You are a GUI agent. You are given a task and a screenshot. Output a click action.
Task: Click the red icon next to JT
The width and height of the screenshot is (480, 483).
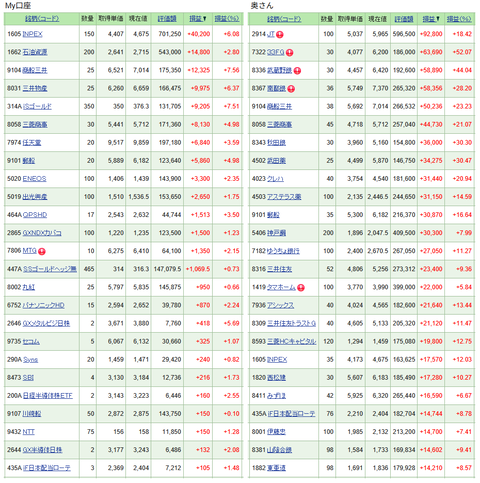click(280, 35)
